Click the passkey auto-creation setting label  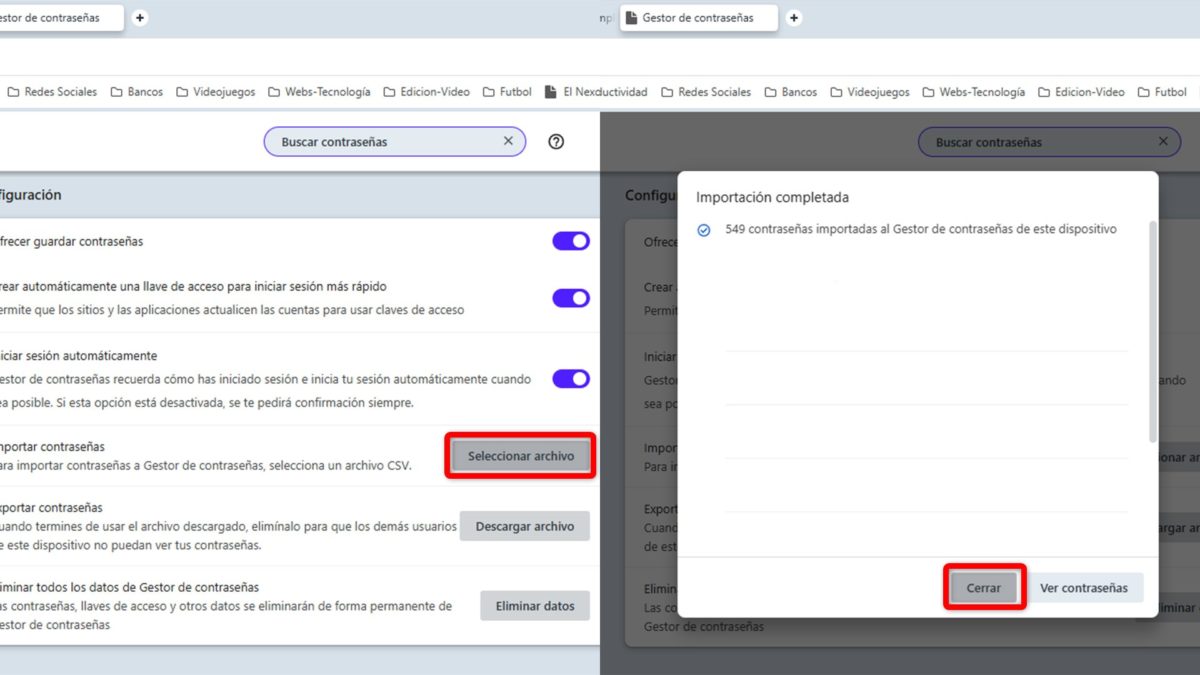(x=194, y=286)
